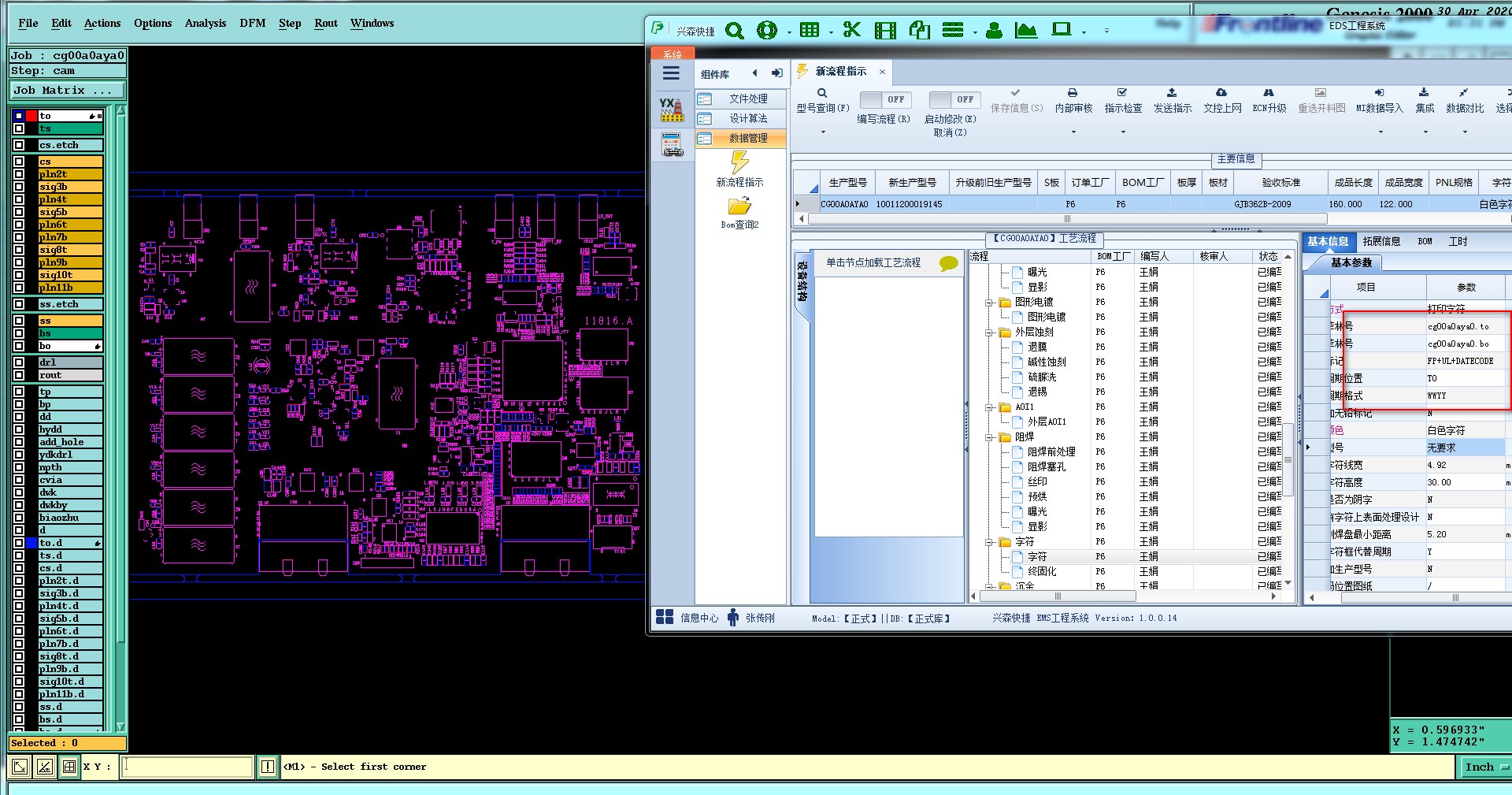
Task: Collapse the AOI1 tree folder
Action: click(x=989, y=407)
